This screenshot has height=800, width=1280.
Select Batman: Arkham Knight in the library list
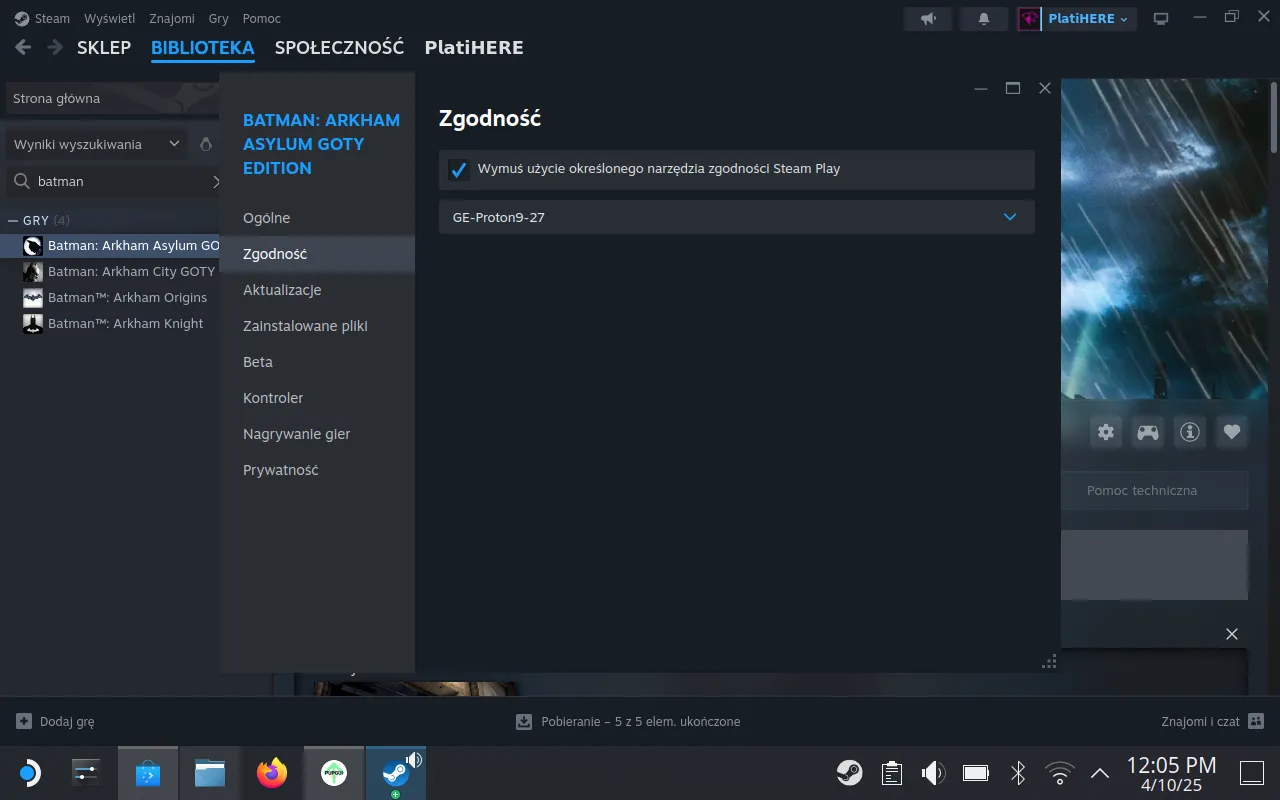(x=126, y=323)
